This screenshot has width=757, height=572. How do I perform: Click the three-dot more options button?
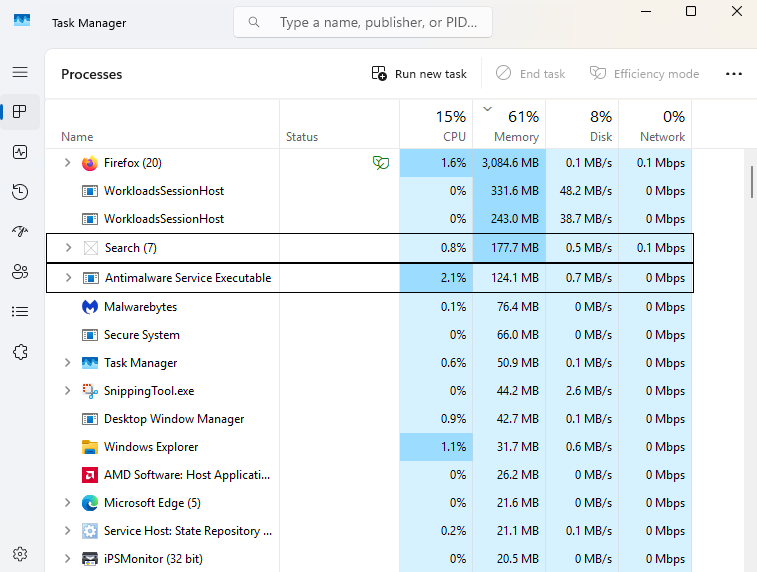pos(734,74)
